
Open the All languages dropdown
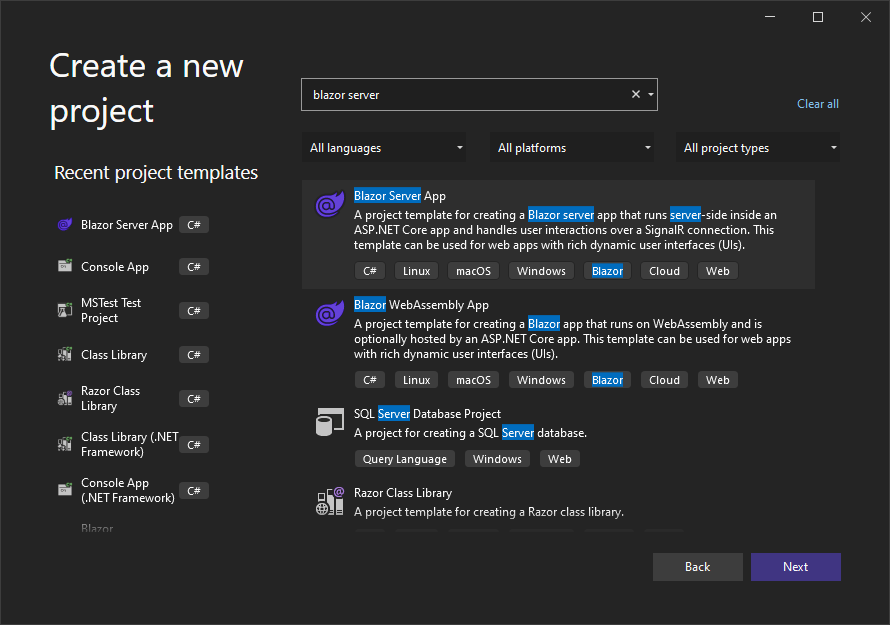click(384, 148)
